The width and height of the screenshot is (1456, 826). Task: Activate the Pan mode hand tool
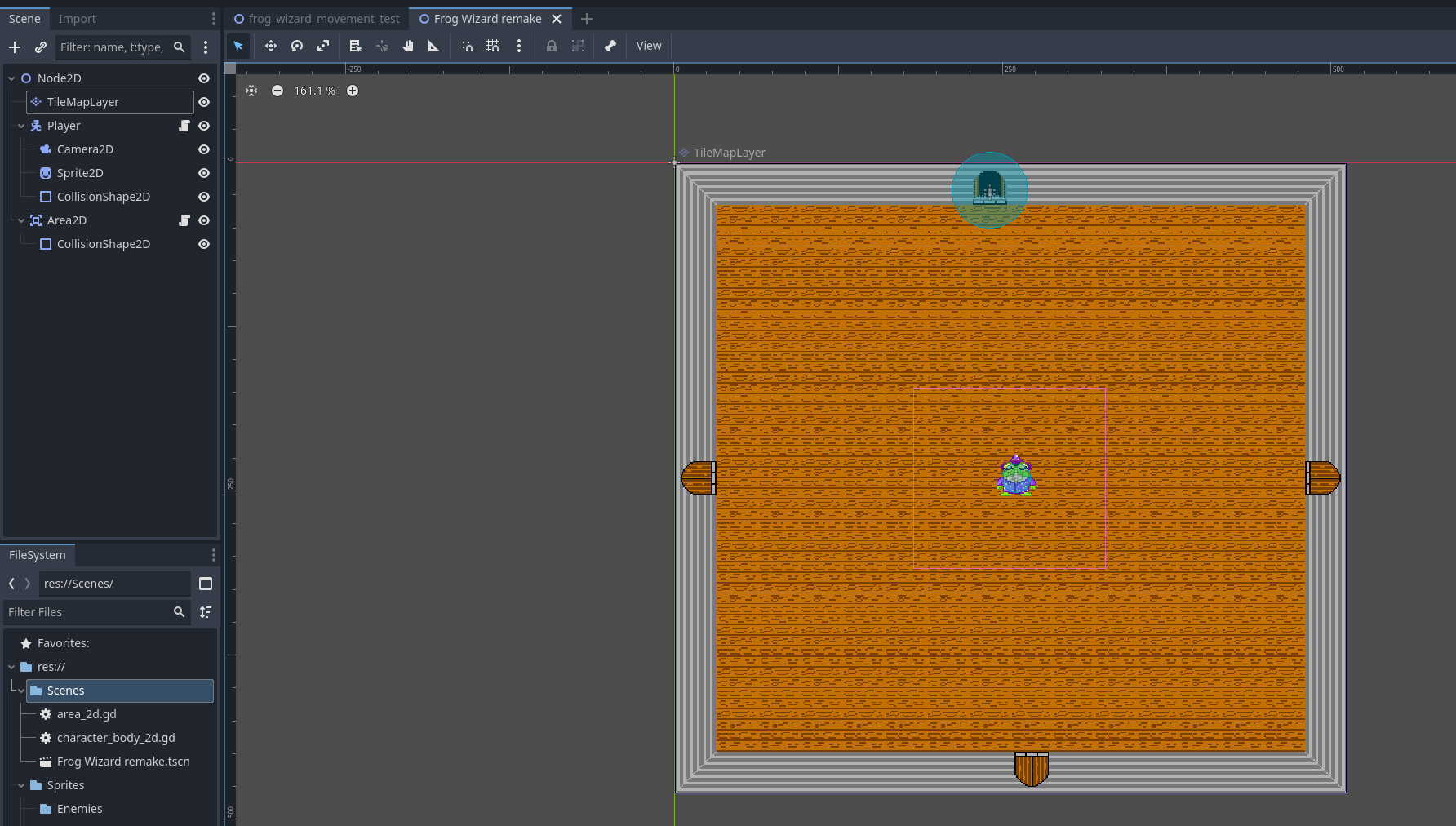click(408, 47)
